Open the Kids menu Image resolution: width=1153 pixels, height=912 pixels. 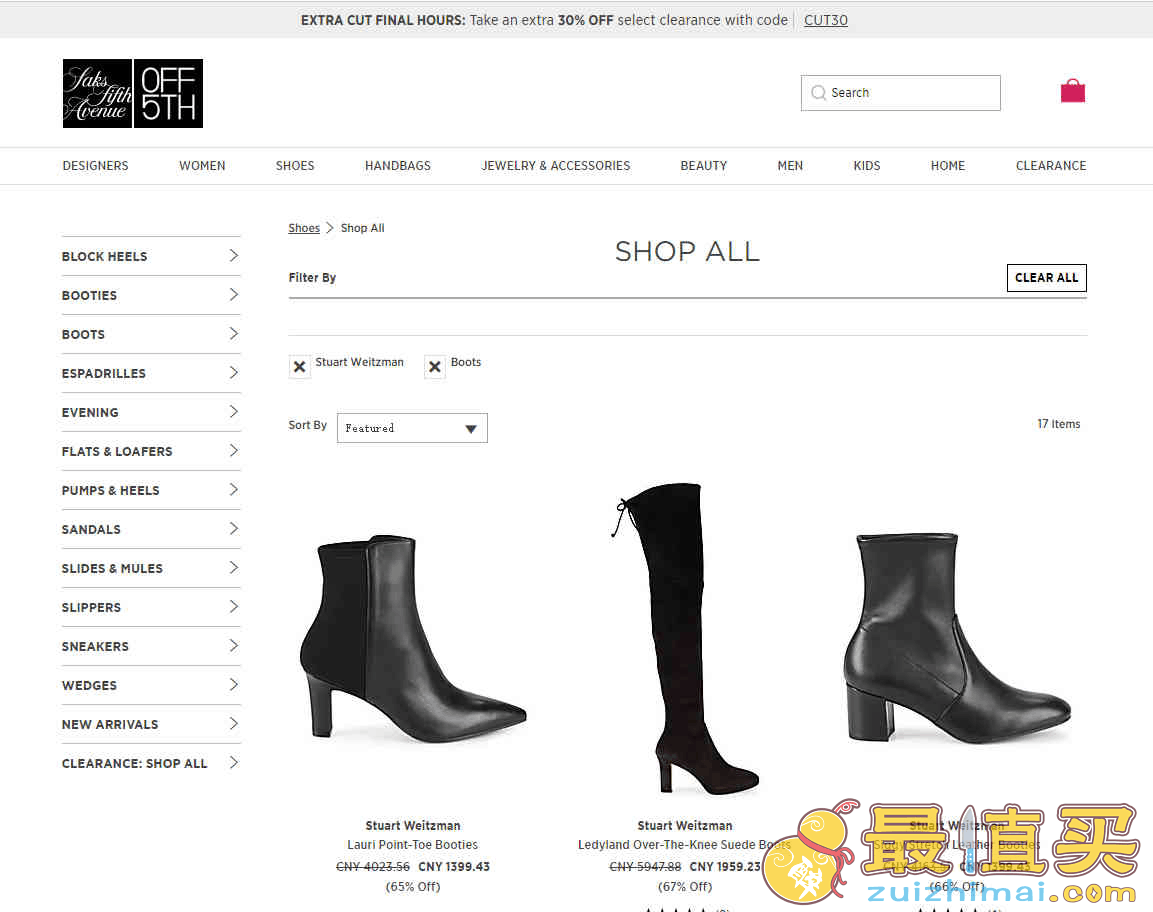pos(867,165)
